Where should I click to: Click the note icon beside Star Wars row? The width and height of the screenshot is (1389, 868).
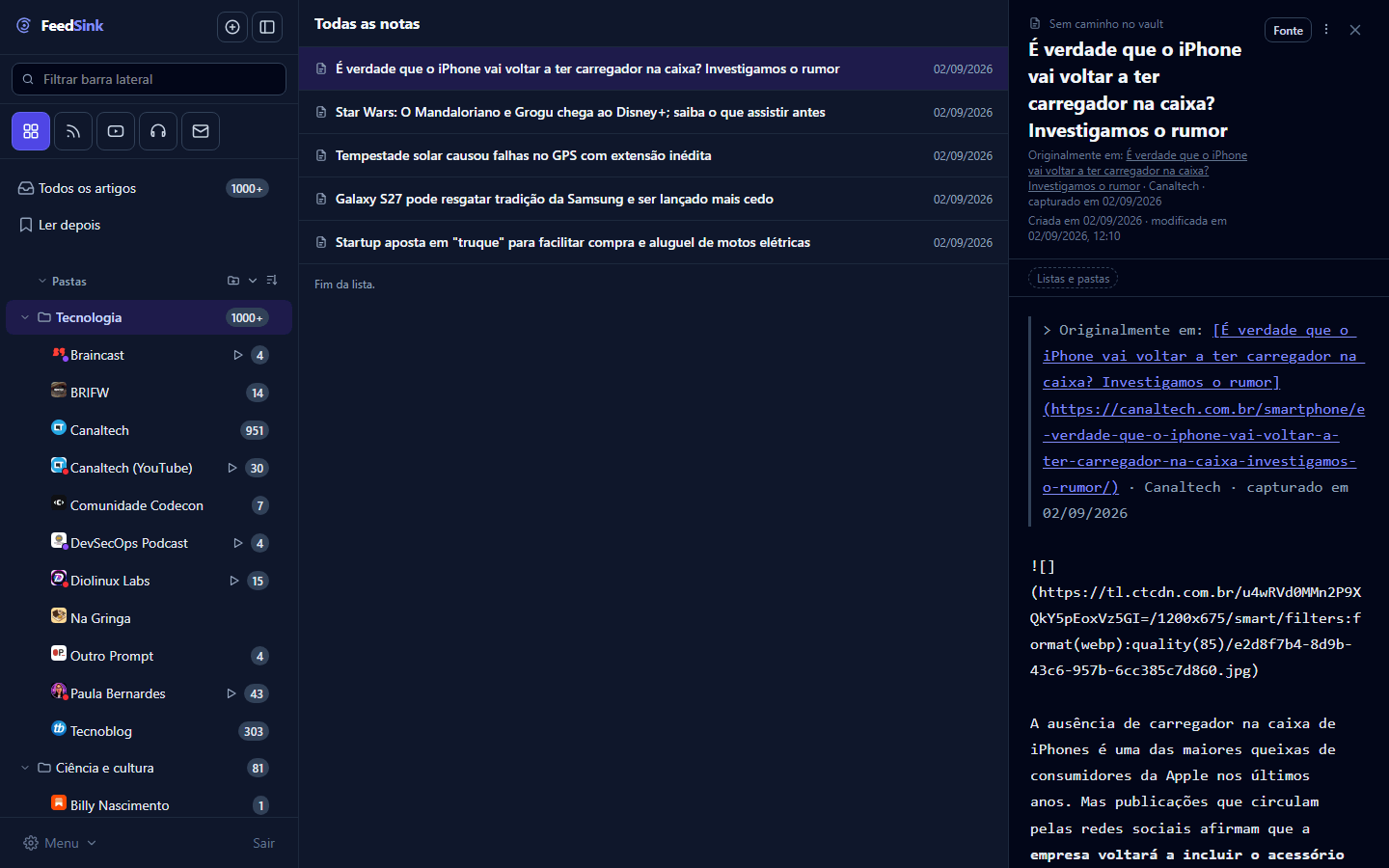pyautogui.click(x=321, y=112)
